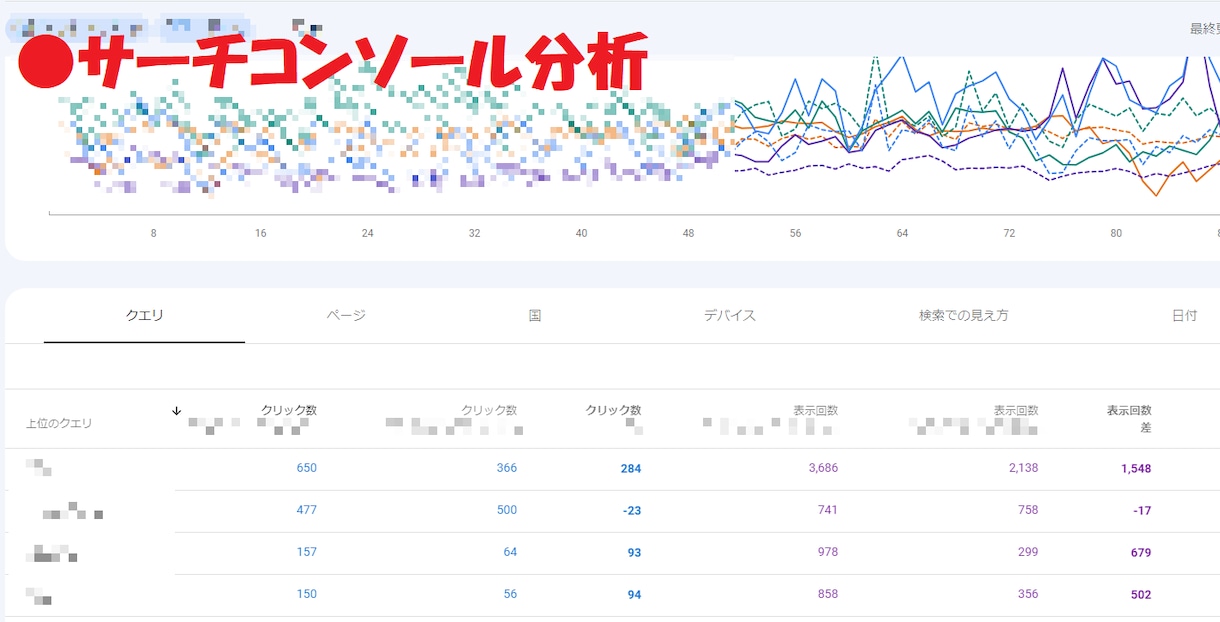The height and width of the screenshot is (622, 1220).
Task: Sort by the 表示回数 差 column header
Action: [x=1129, y=418]
